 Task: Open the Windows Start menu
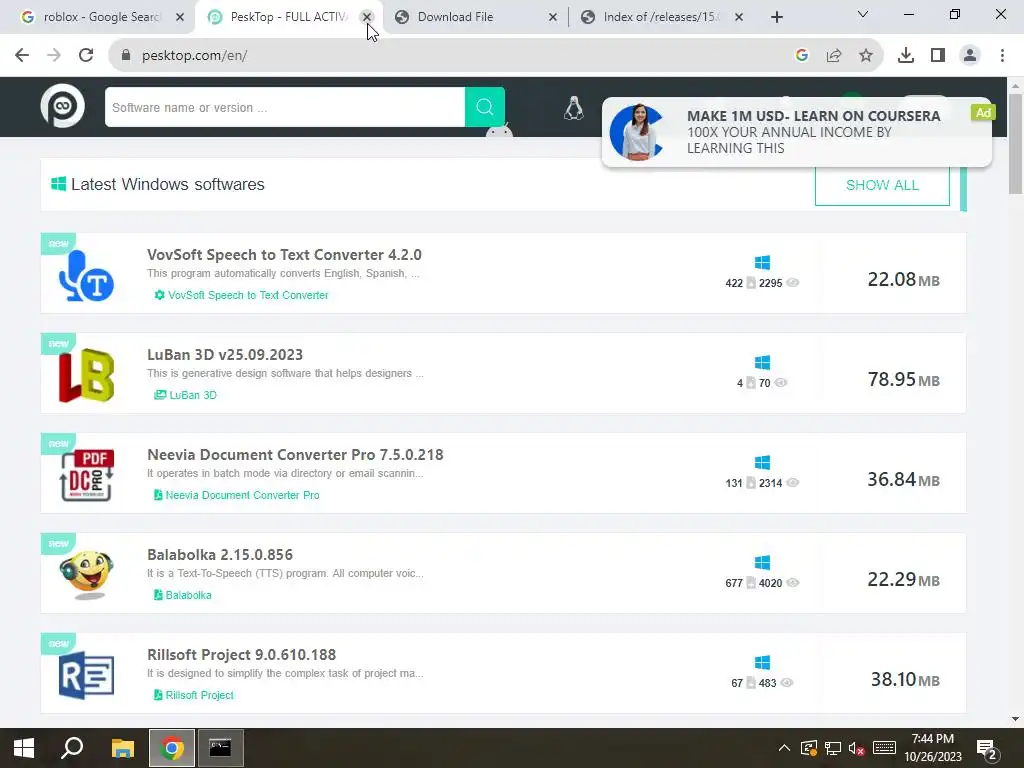click(24, 748)
